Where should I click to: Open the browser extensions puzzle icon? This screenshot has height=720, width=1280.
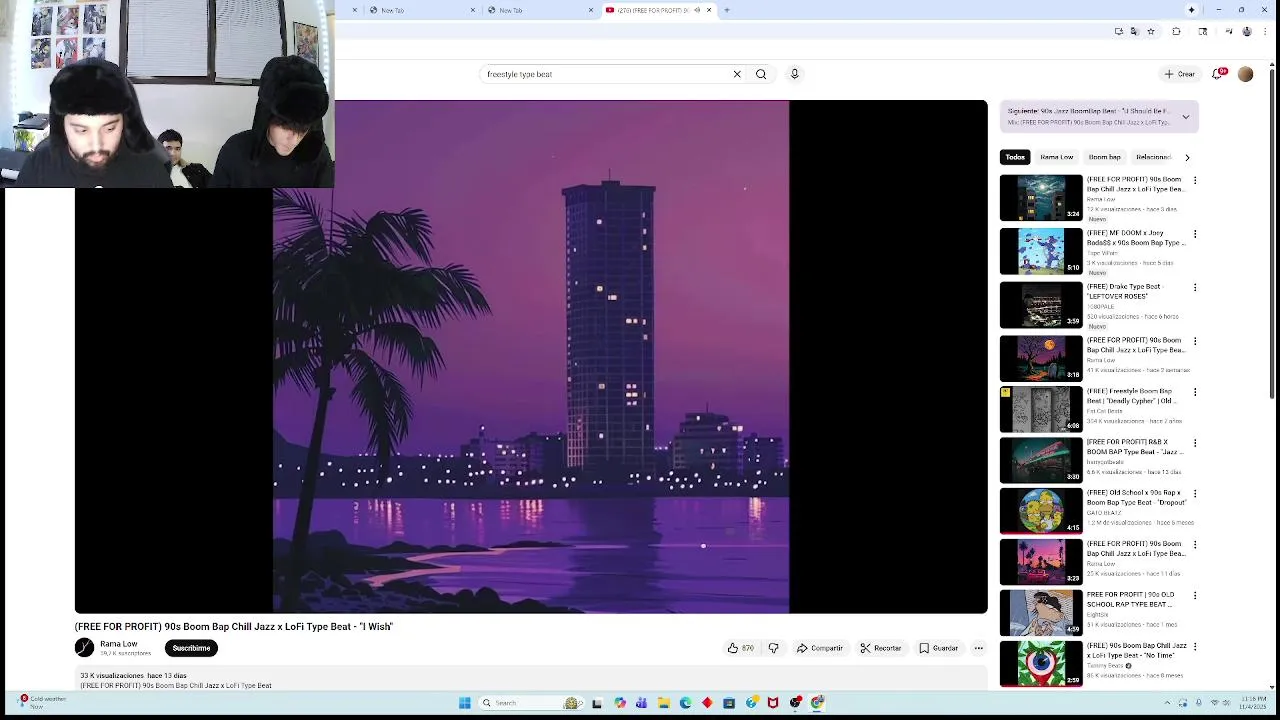tap(1176, 32)
